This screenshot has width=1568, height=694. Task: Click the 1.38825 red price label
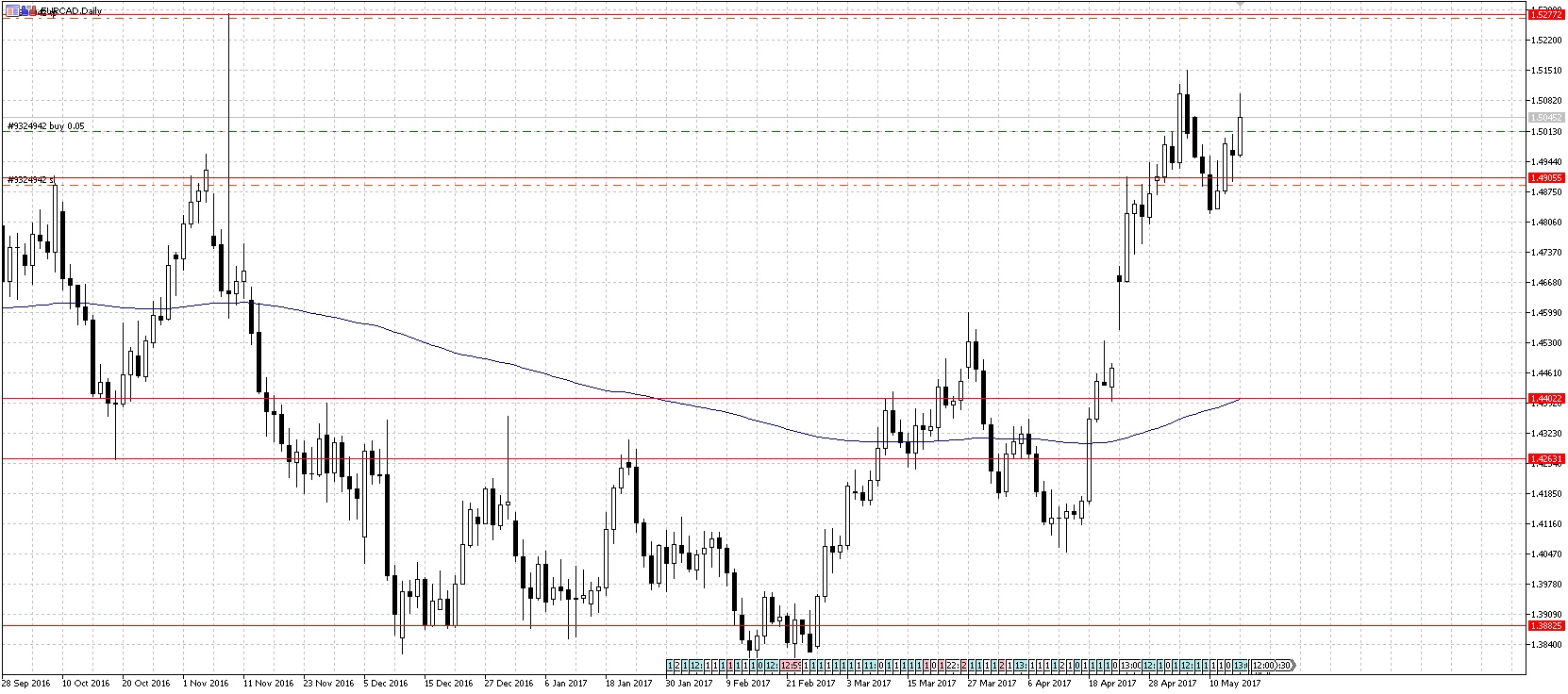1545,625
